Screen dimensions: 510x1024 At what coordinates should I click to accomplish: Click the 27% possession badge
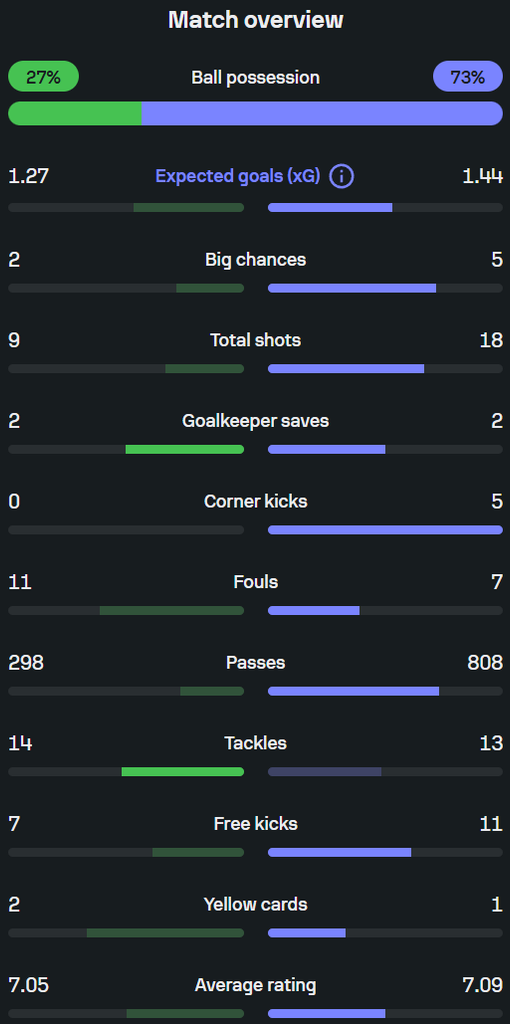coord(43,77)
